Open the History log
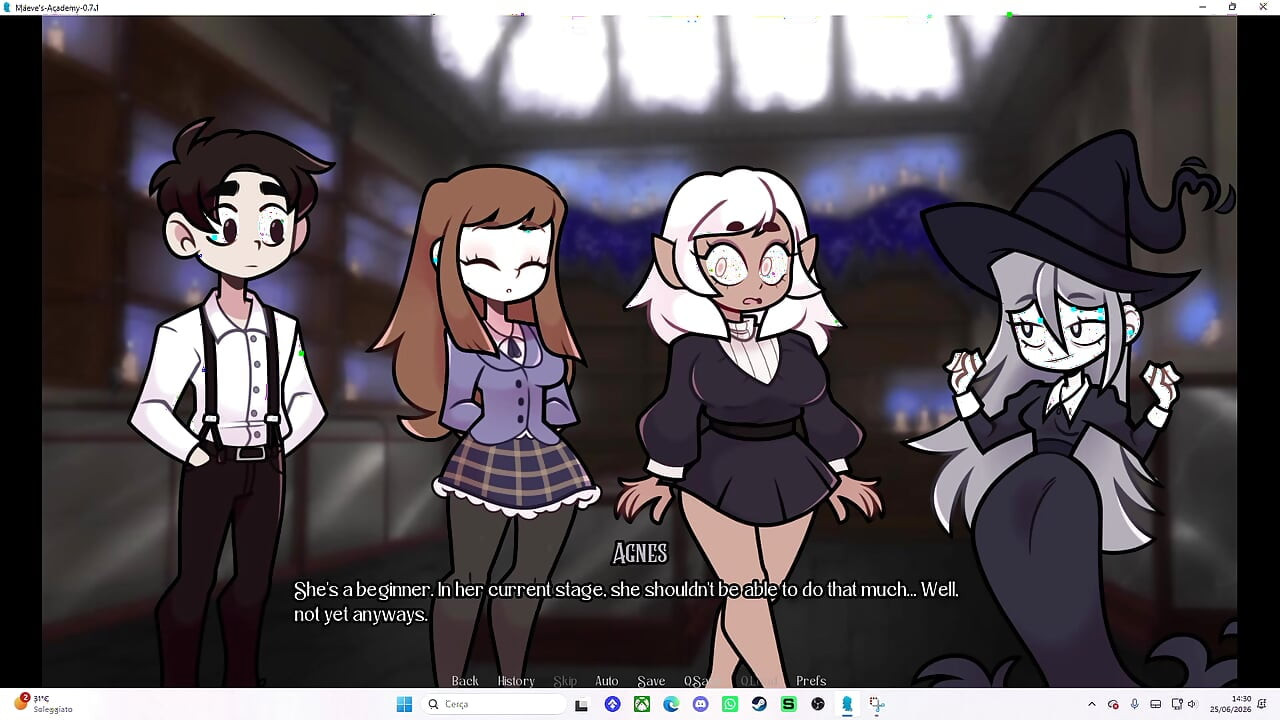Image resolution: width=1280 pixels, height=720 pixels. tap(516, 681)
